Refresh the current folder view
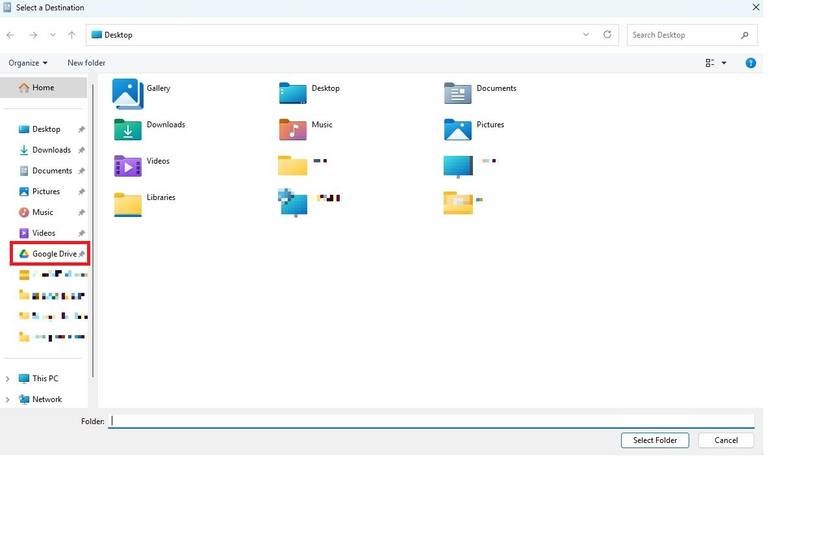825x541 pixels. 607,35
